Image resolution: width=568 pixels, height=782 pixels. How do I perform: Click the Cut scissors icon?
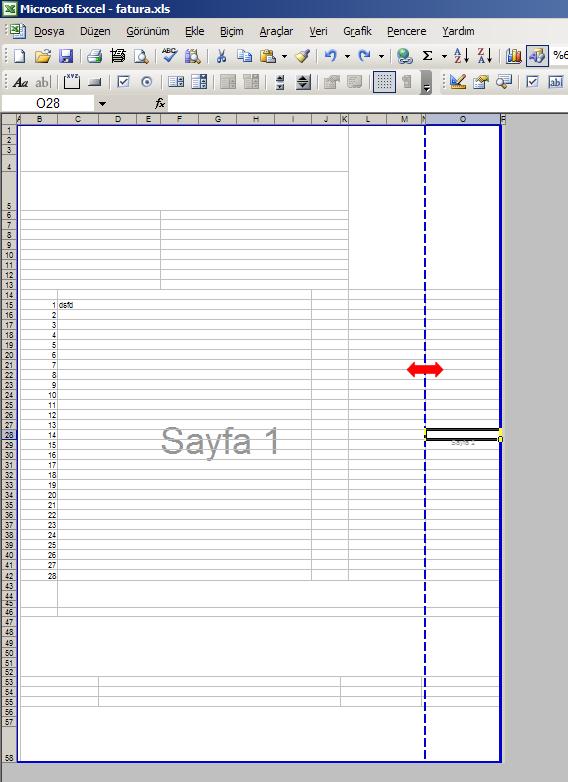coord(221,56)
